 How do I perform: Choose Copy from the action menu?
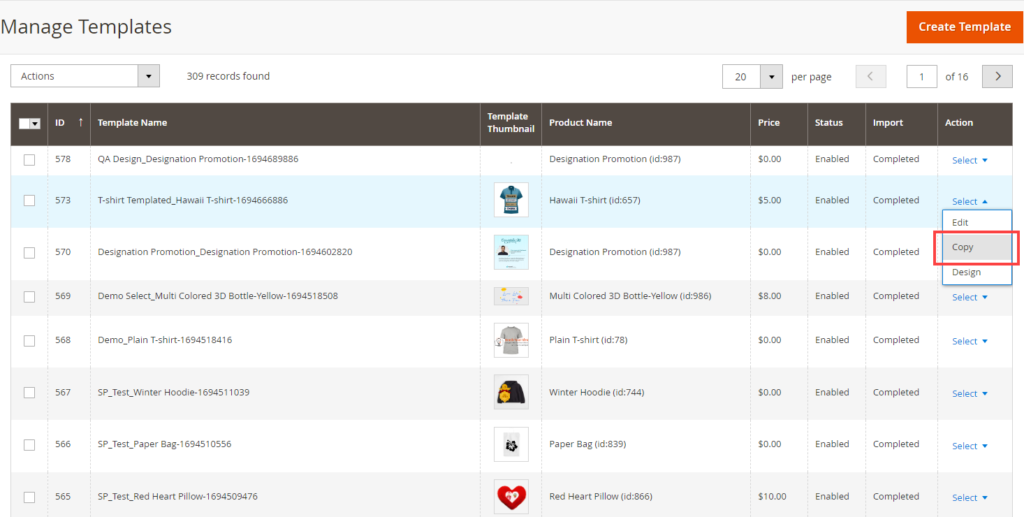[x=963, y=247]
